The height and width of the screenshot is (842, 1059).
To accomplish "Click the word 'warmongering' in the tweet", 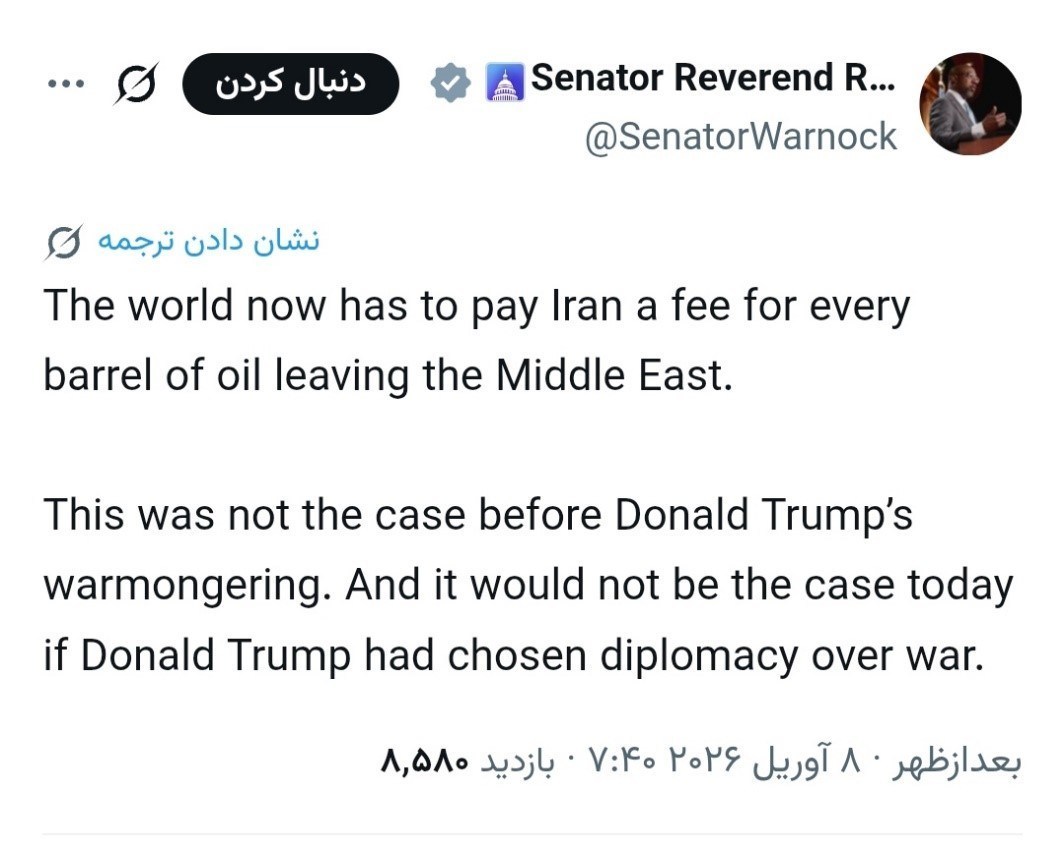I will (x=188, y=585).
